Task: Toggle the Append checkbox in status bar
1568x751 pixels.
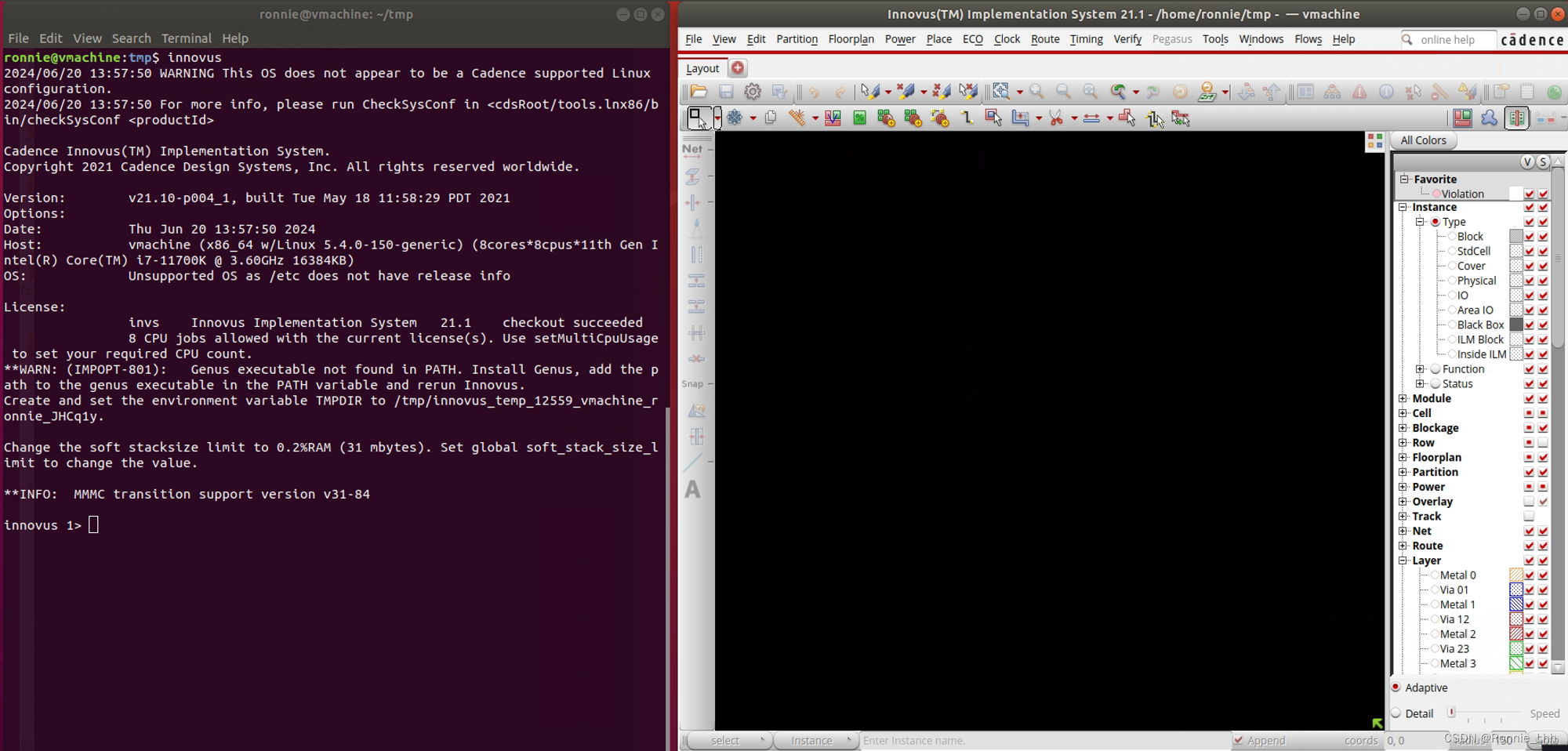Action: [x=1238, y=740]
